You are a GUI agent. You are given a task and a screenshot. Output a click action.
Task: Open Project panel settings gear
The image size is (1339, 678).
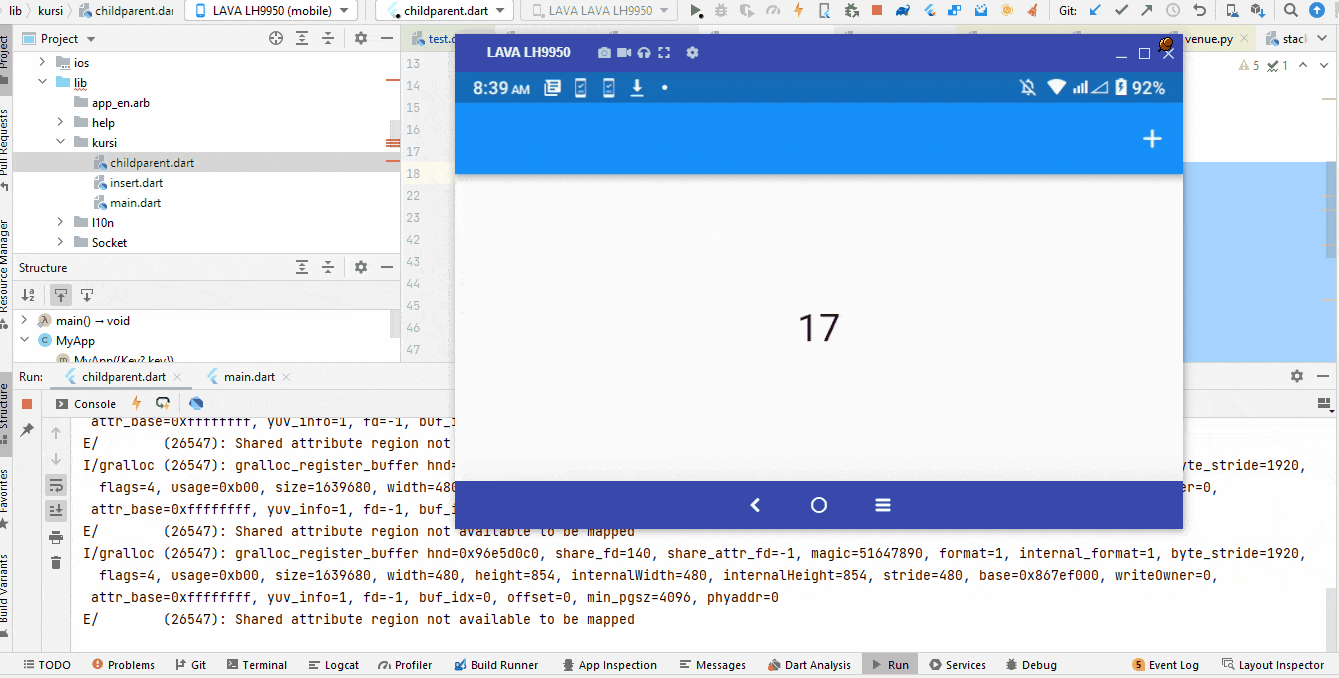coord(361,39)
